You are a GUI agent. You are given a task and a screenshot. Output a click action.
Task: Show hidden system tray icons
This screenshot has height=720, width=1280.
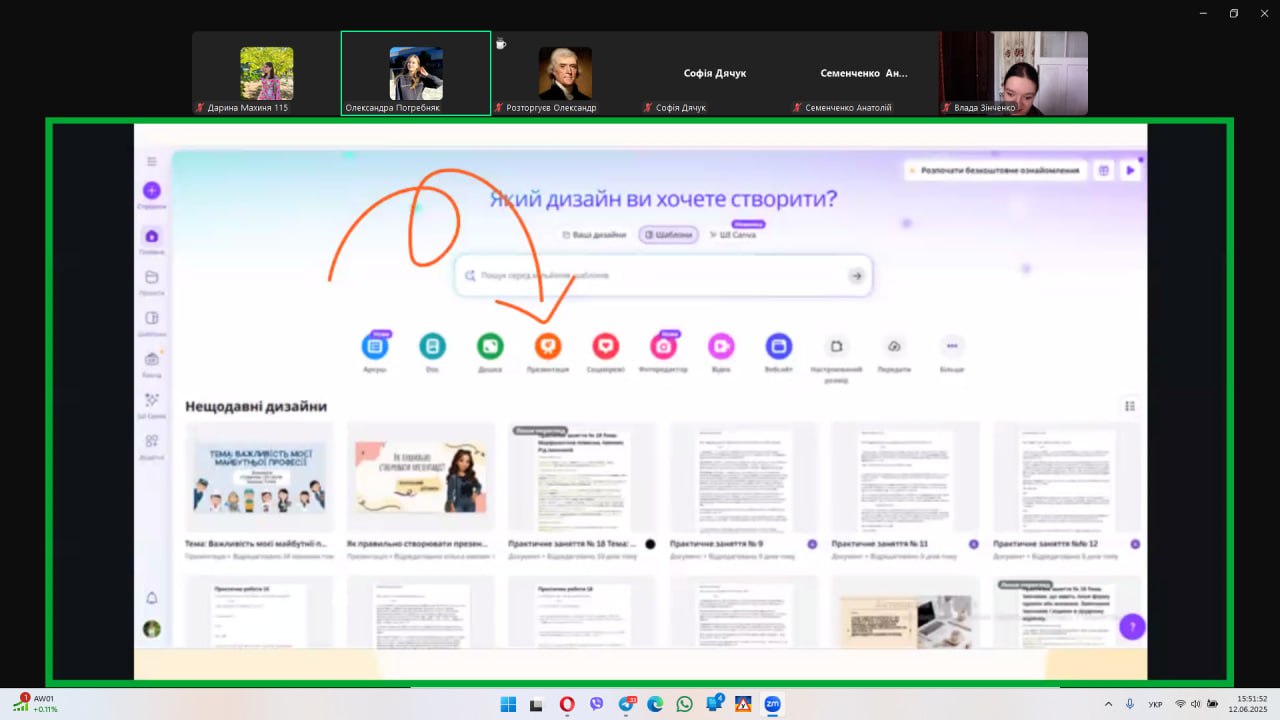click(x=1108, y=704)
